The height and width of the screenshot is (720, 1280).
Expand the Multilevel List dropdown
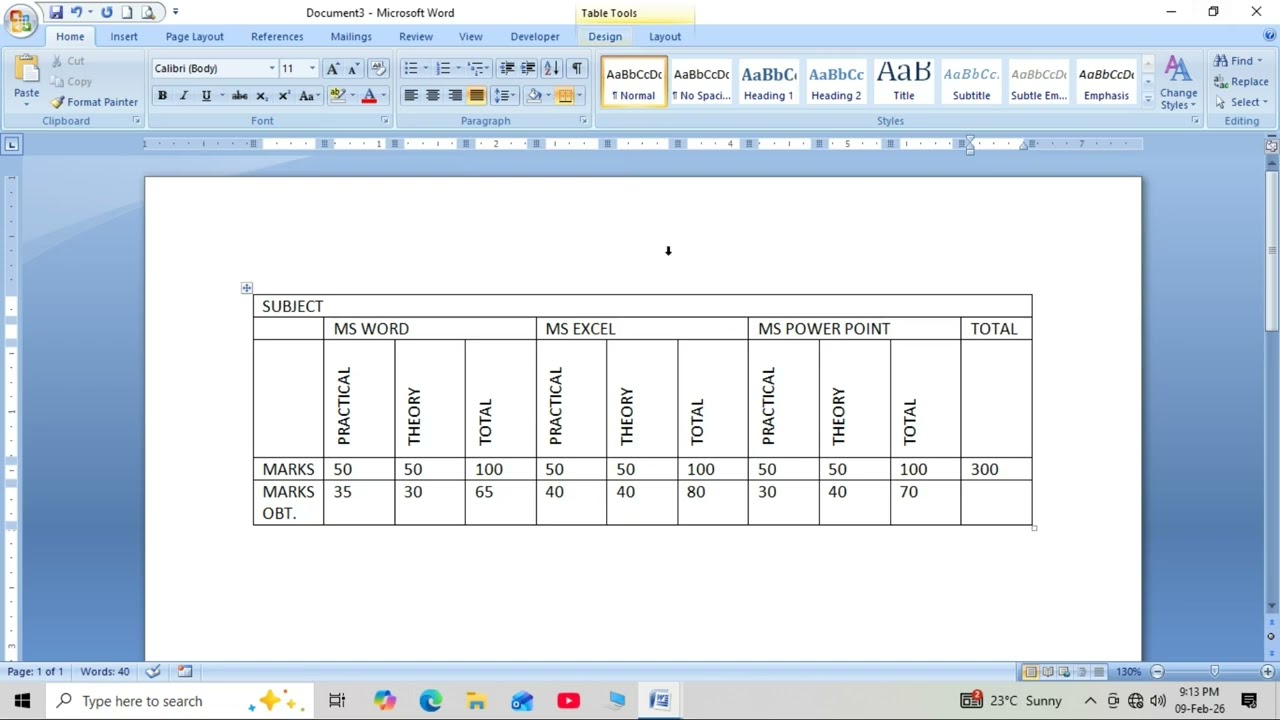(x=489, y=69)
